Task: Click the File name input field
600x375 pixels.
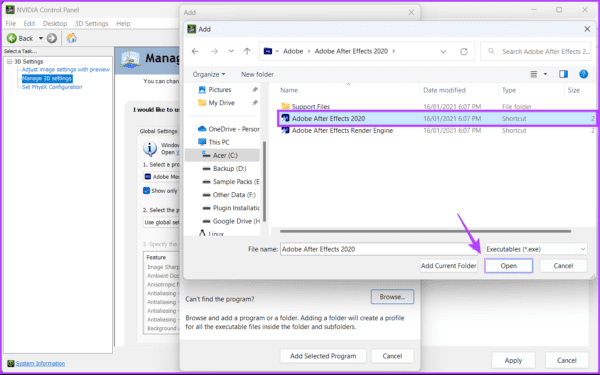Action: pyautogui.click(x=379, y=249)
